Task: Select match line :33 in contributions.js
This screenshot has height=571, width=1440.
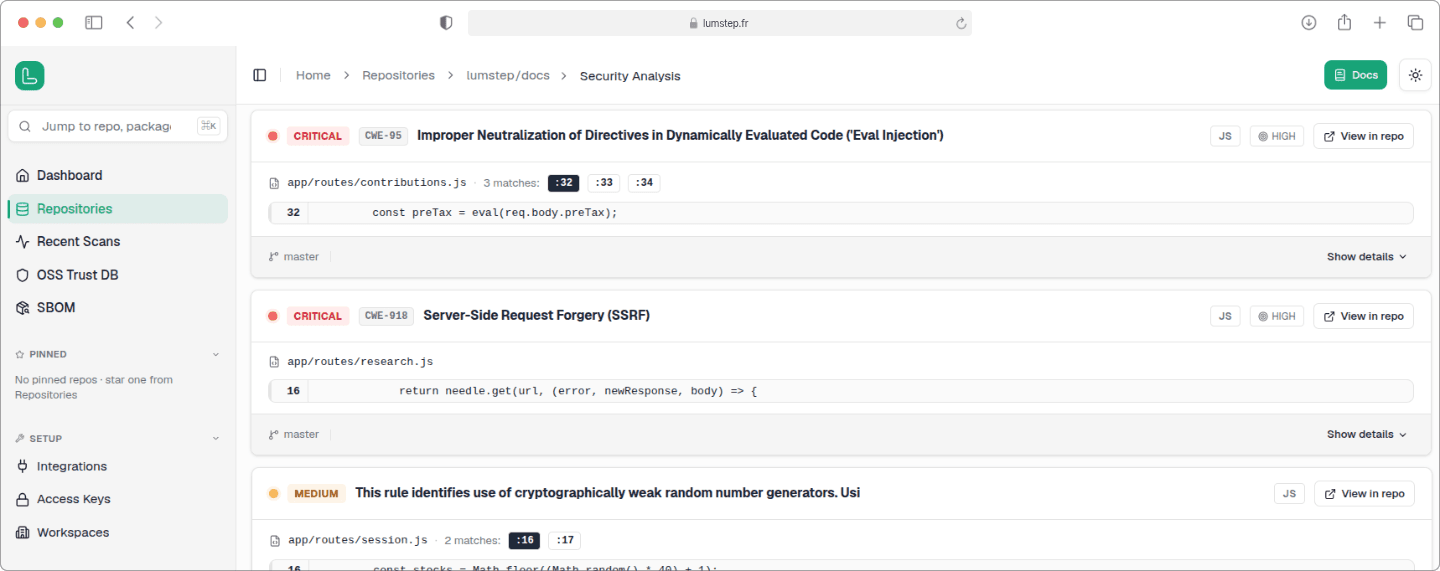Action: point(603,183)
